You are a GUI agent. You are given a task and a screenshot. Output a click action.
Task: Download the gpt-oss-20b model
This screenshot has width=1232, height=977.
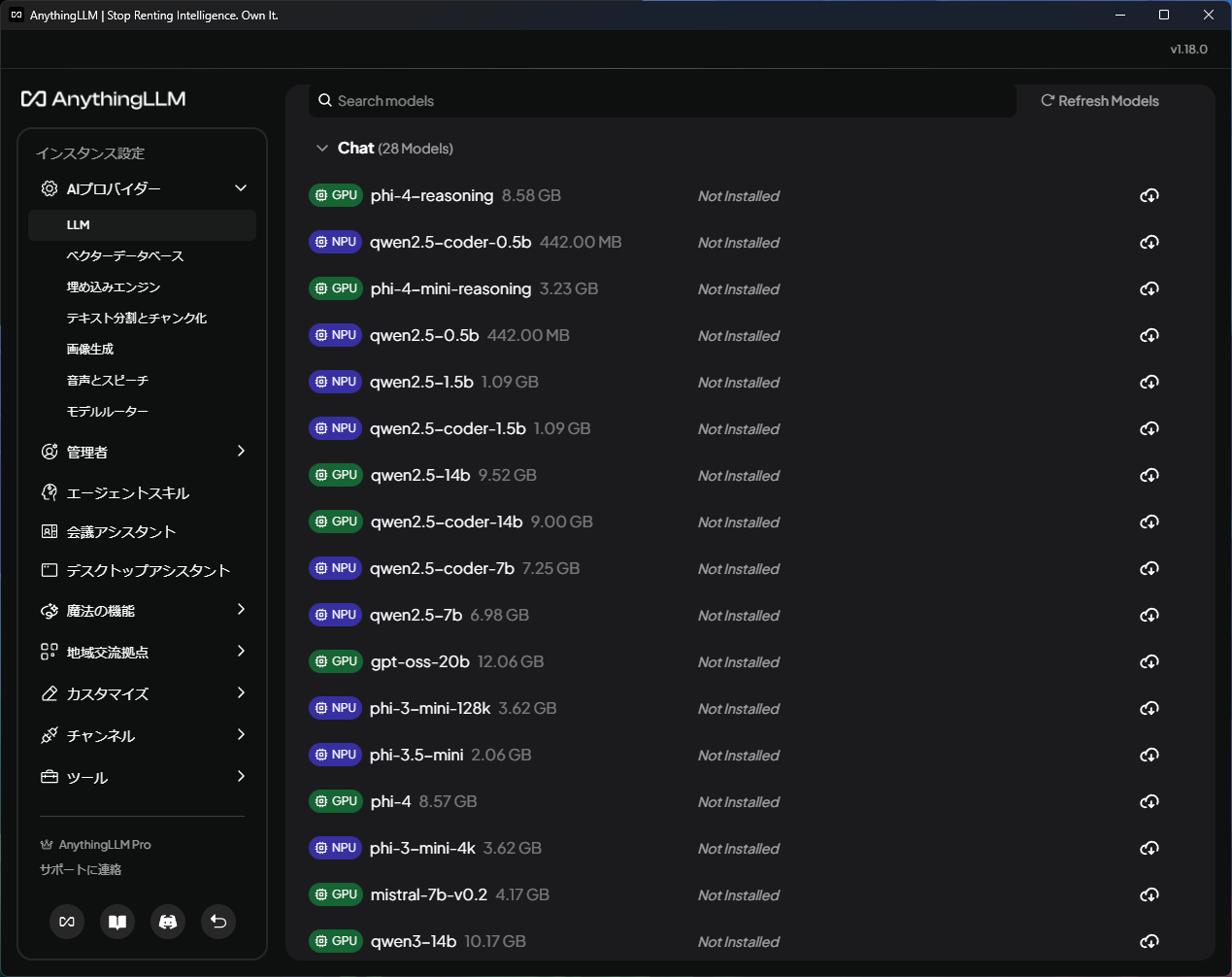point(1149,662)
